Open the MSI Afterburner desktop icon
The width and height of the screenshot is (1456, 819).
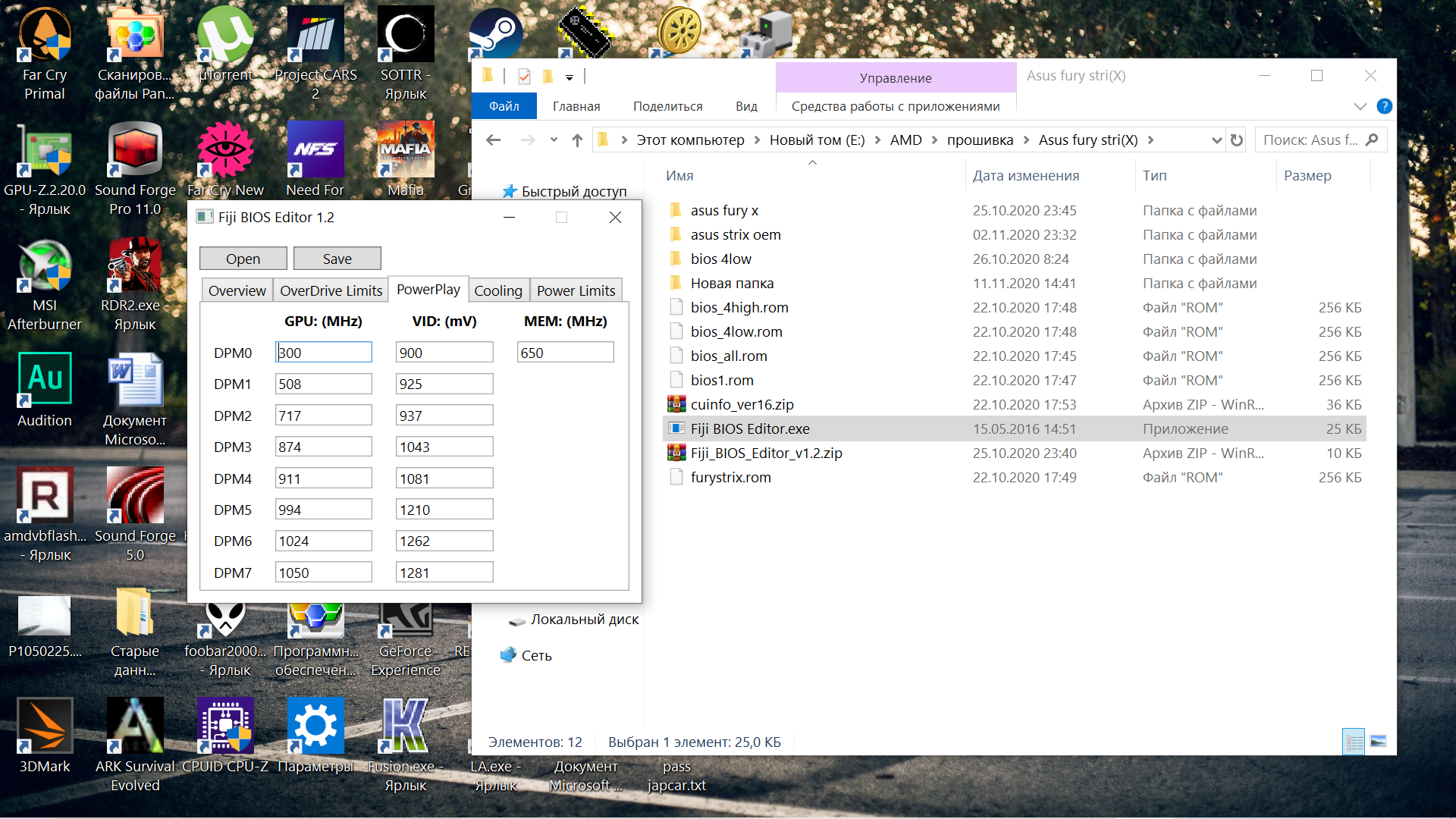[45, 265]
